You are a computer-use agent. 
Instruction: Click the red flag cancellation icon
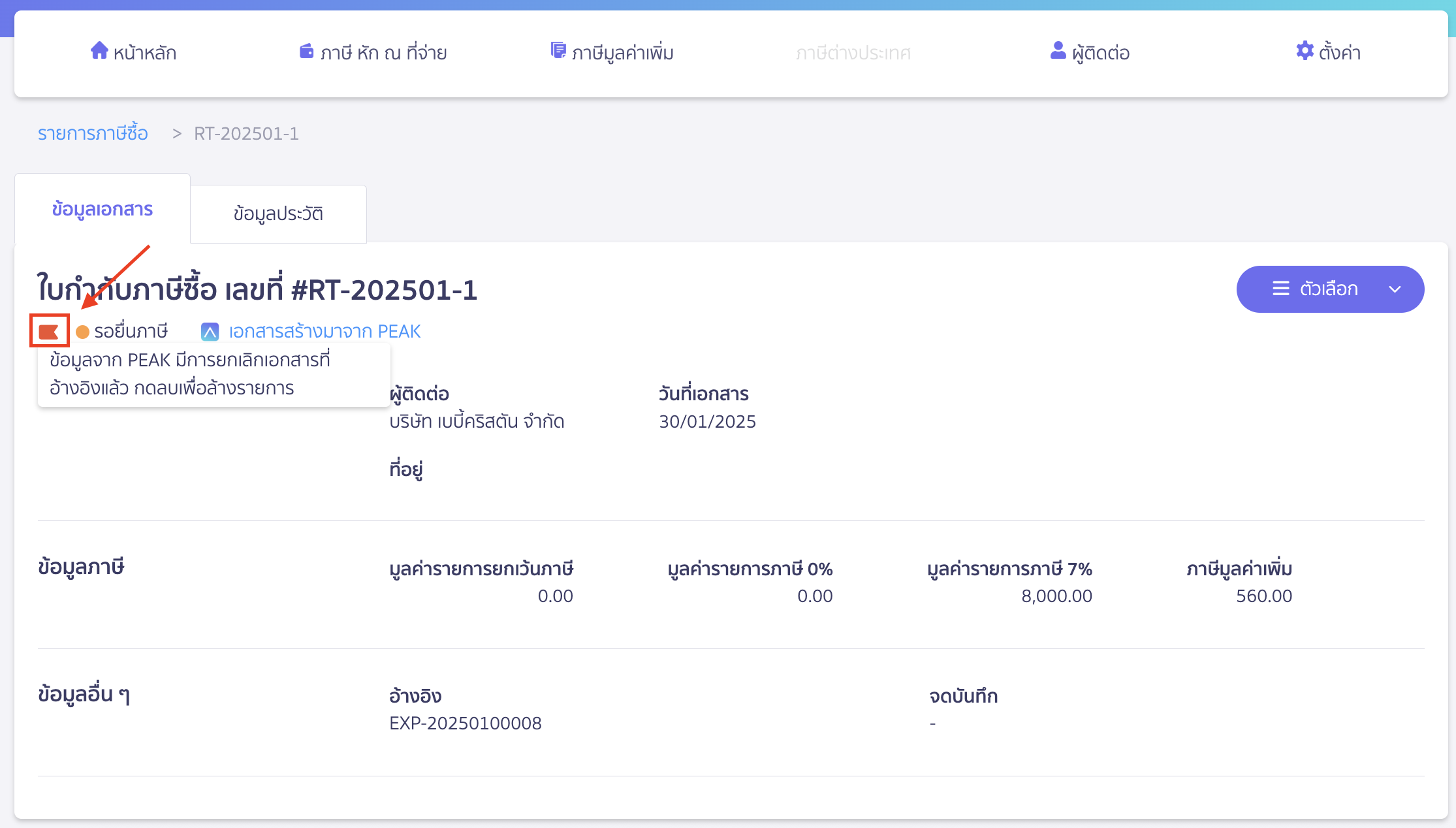click(50, 330)
